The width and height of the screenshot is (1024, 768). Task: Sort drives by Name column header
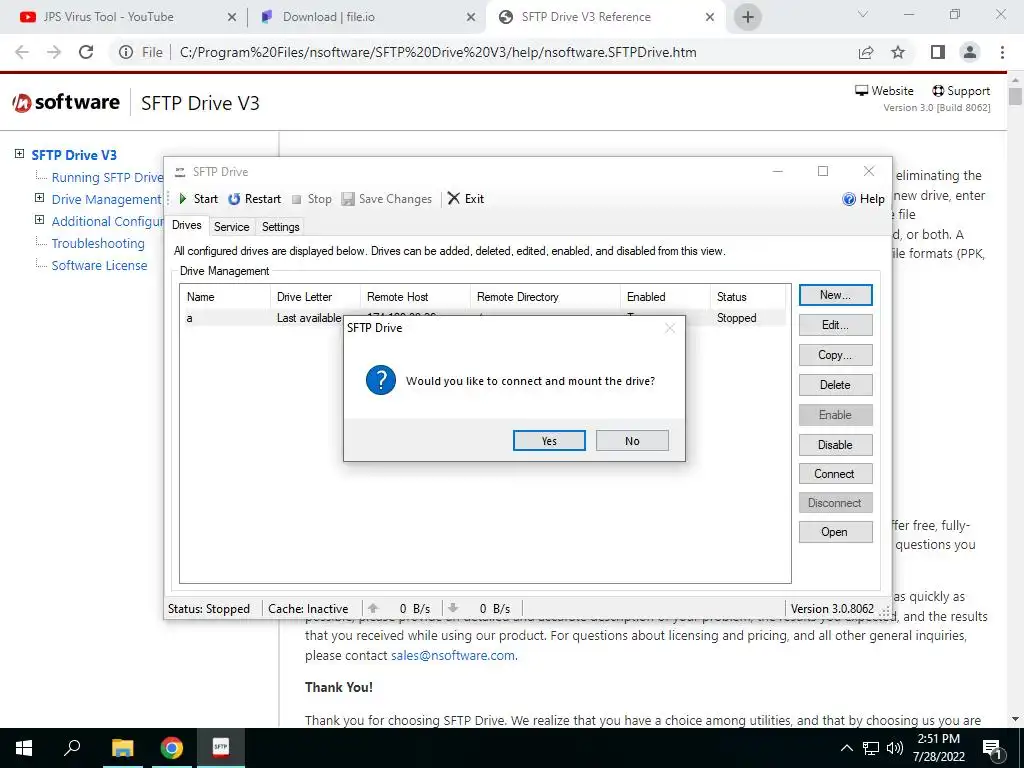(225, 296)
